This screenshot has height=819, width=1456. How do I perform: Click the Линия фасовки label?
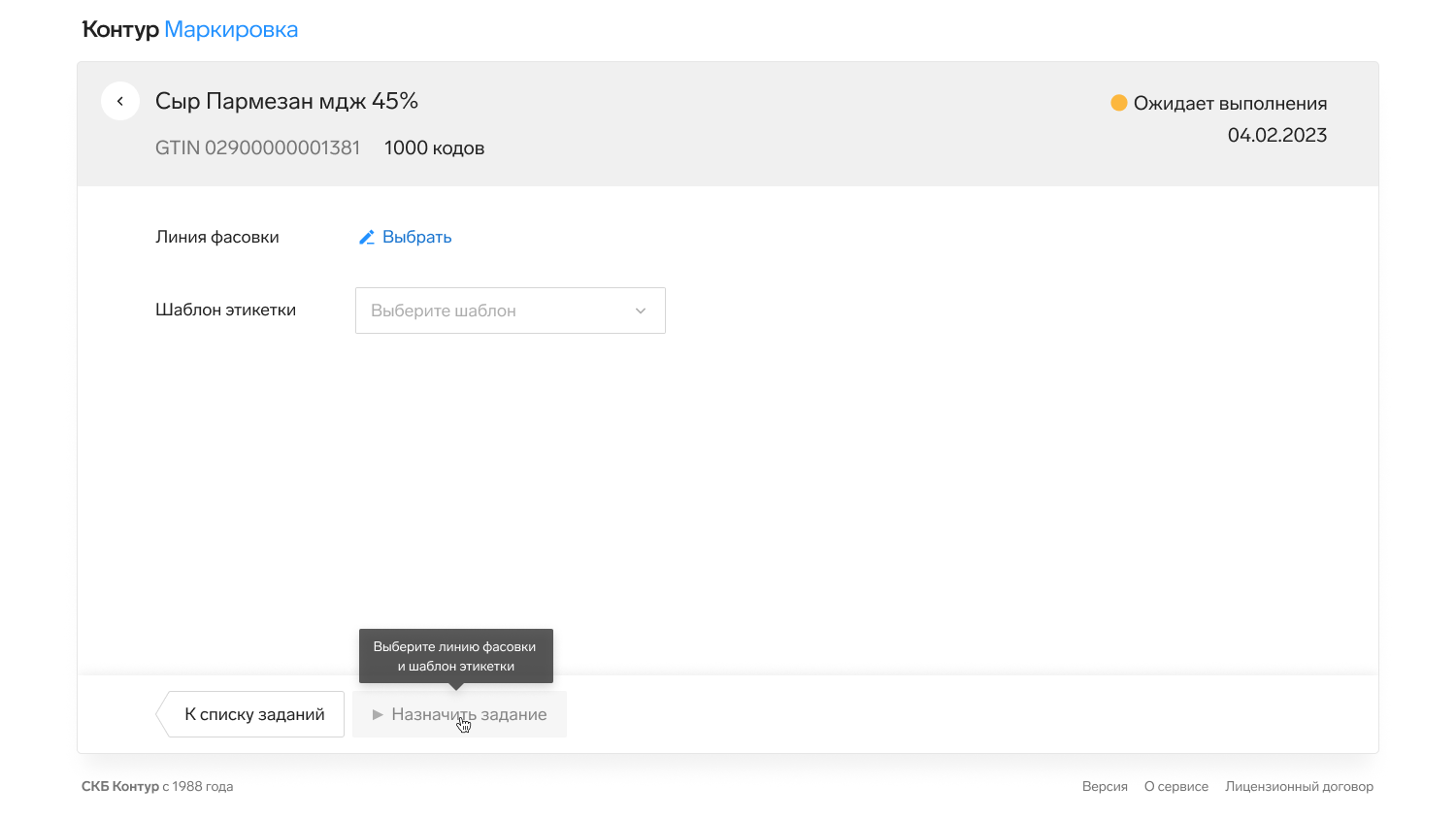coord(217,237)
